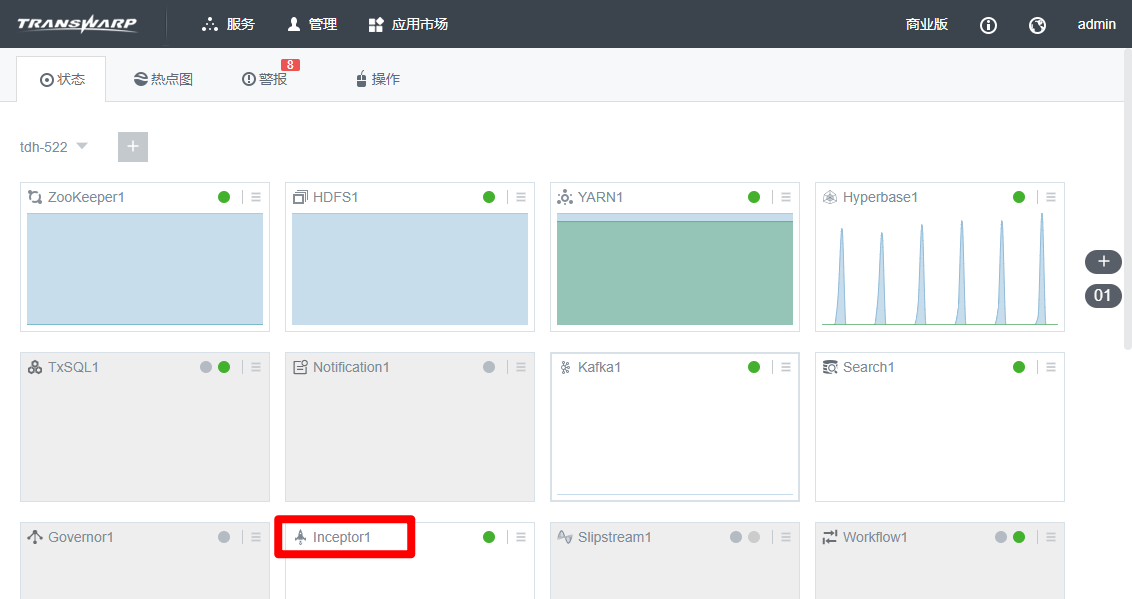
Task: Click the Search1 service icon
Action: pyautogui.click(x=829, y=367)
